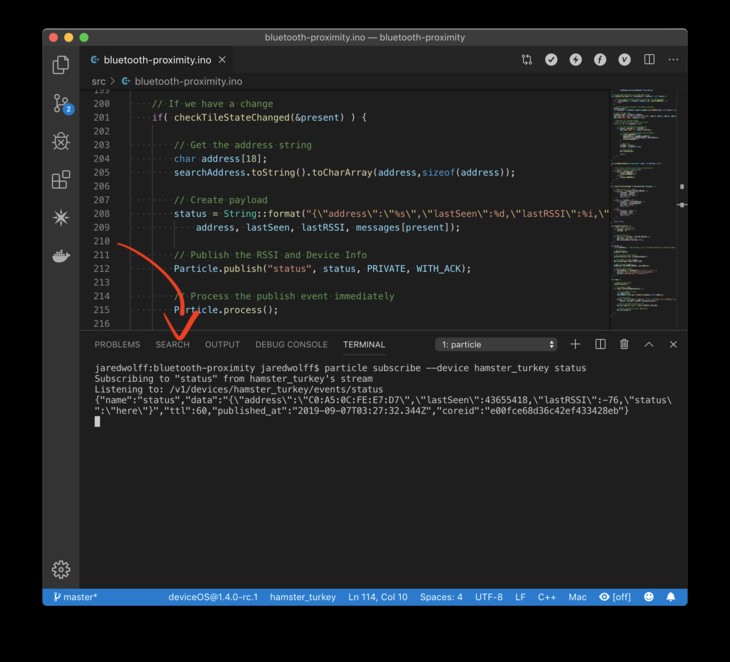This screenshot has width=730, height=662.
Task: Open the editor More Actions ellipsis menu
Action: tap(673, 60)
